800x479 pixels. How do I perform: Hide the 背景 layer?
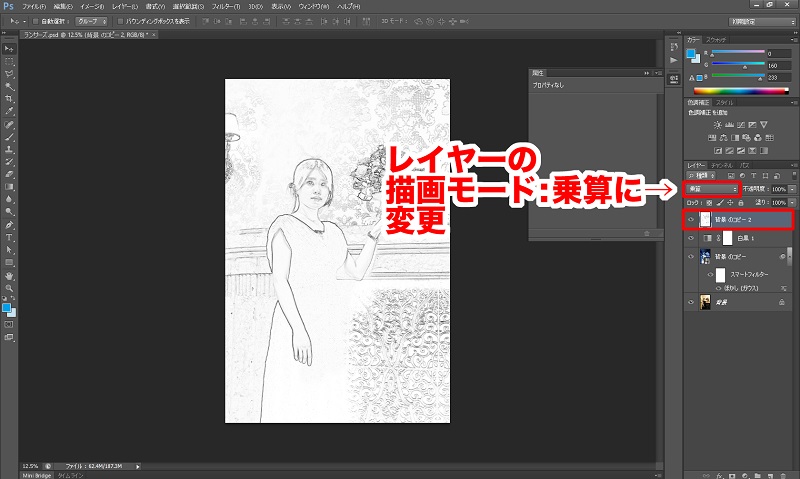click(691, 302)
